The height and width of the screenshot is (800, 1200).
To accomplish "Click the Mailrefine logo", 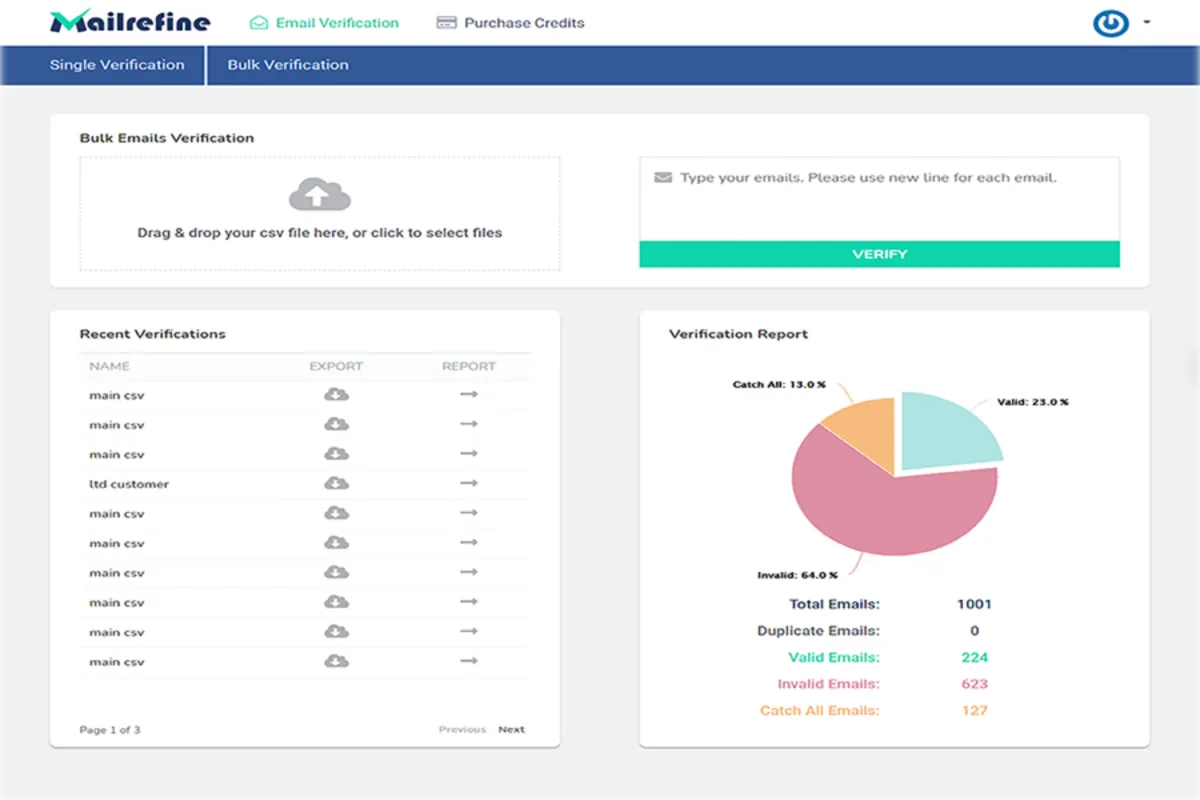I will click(130, 22).
